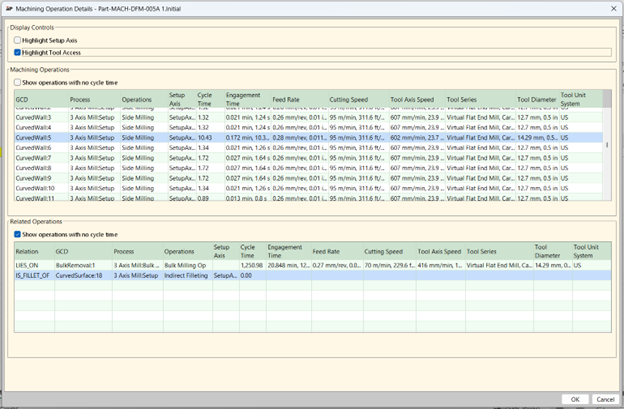The width and height of the screenshot is (624, 409).
Task: Uncheck Show operations with no cycle time under Related Operations
Action: (16, 233)
